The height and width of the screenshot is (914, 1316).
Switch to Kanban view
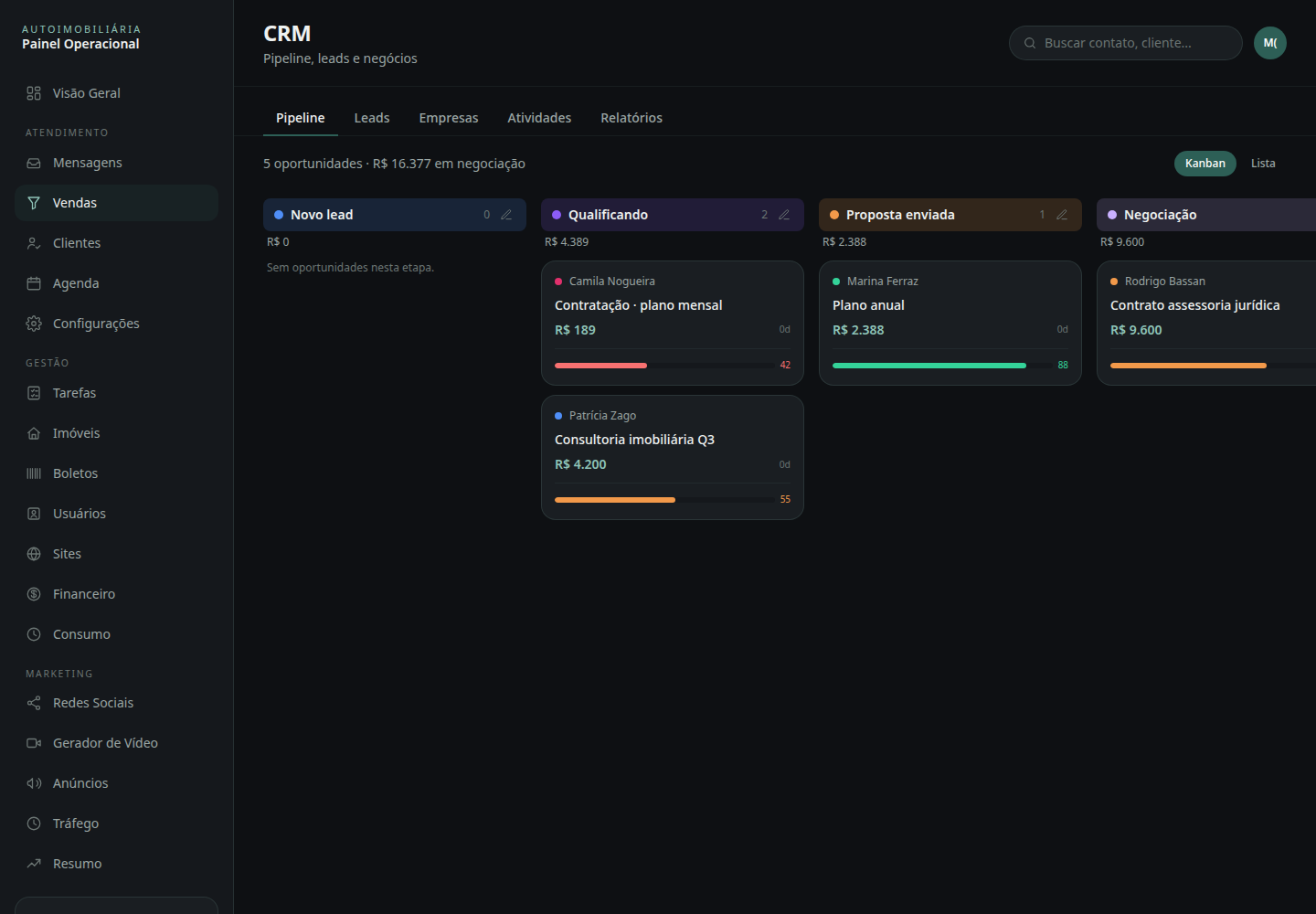pyautogui.click(x=1205, y=164)
